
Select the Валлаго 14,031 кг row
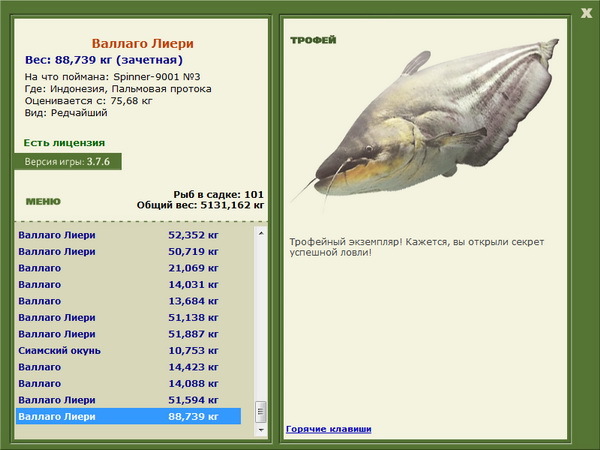[129, 284]
